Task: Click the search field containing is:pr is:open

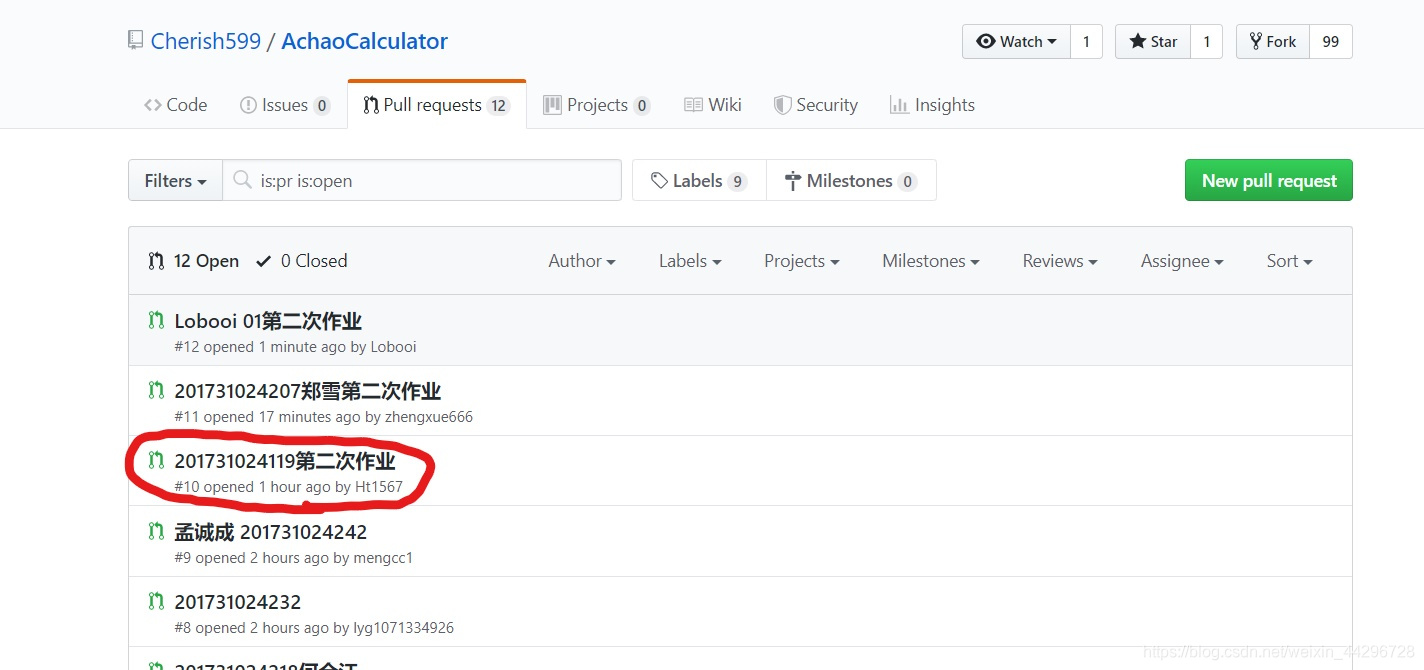Action: tap(421, 181)
